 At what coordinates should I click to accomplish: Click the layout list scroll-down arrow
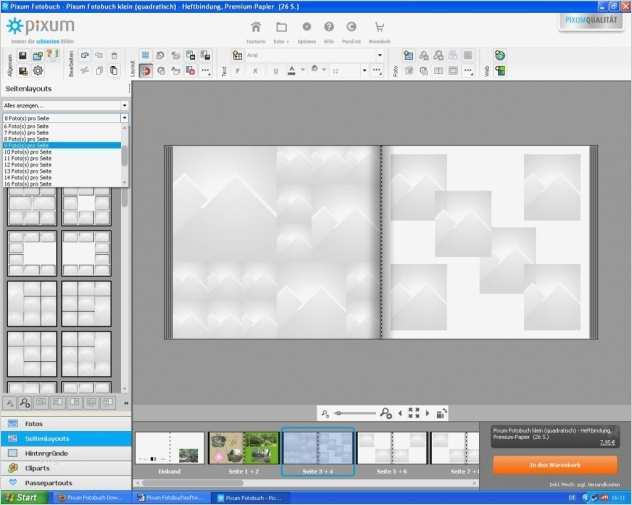[x=124, y=389]
